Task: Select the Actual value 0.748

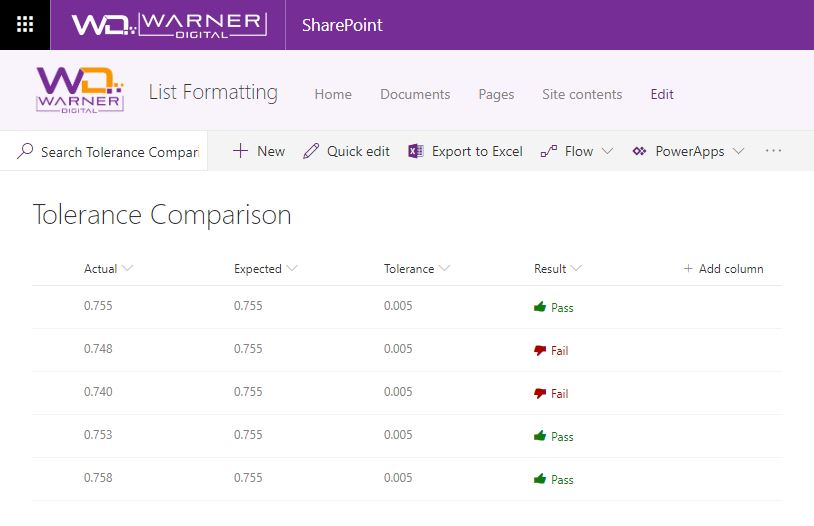Action: 98,348
